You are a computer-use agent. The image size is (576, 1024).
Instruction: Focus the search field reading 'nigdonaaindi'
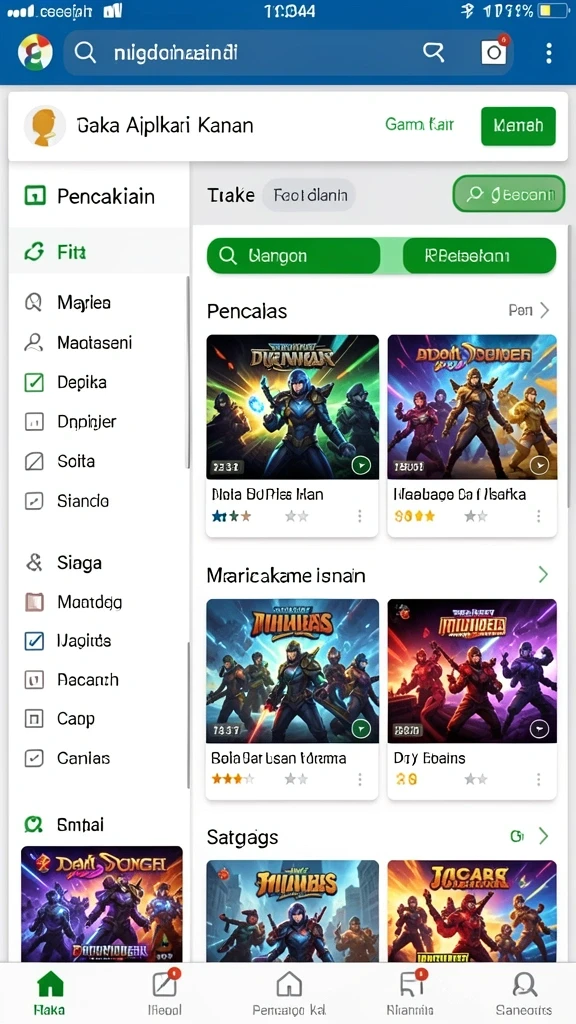[x=288, y=52]
